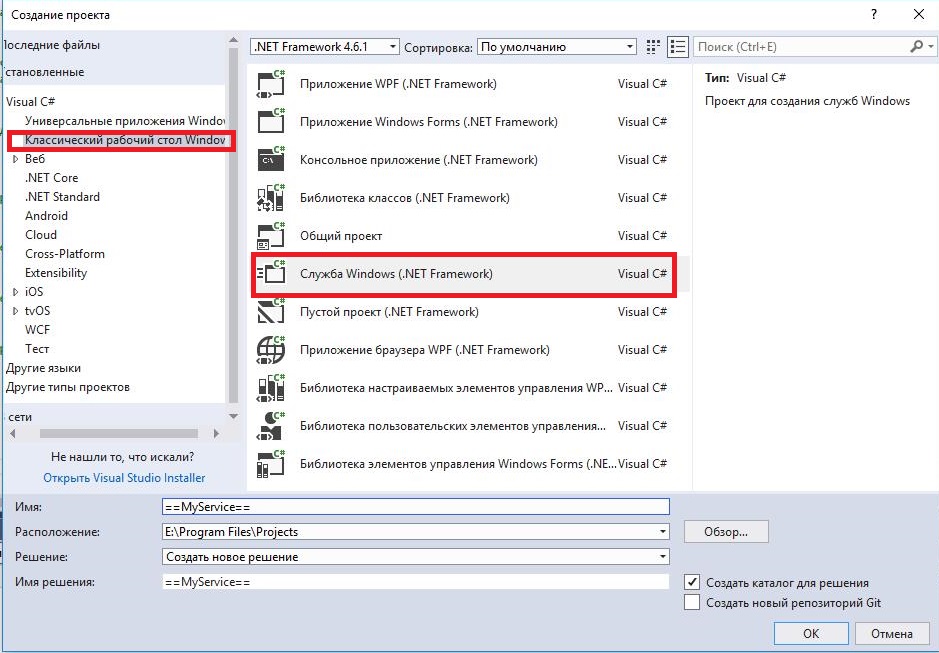Select 'Универсальные приложения Windows' category

click(125, 121)
